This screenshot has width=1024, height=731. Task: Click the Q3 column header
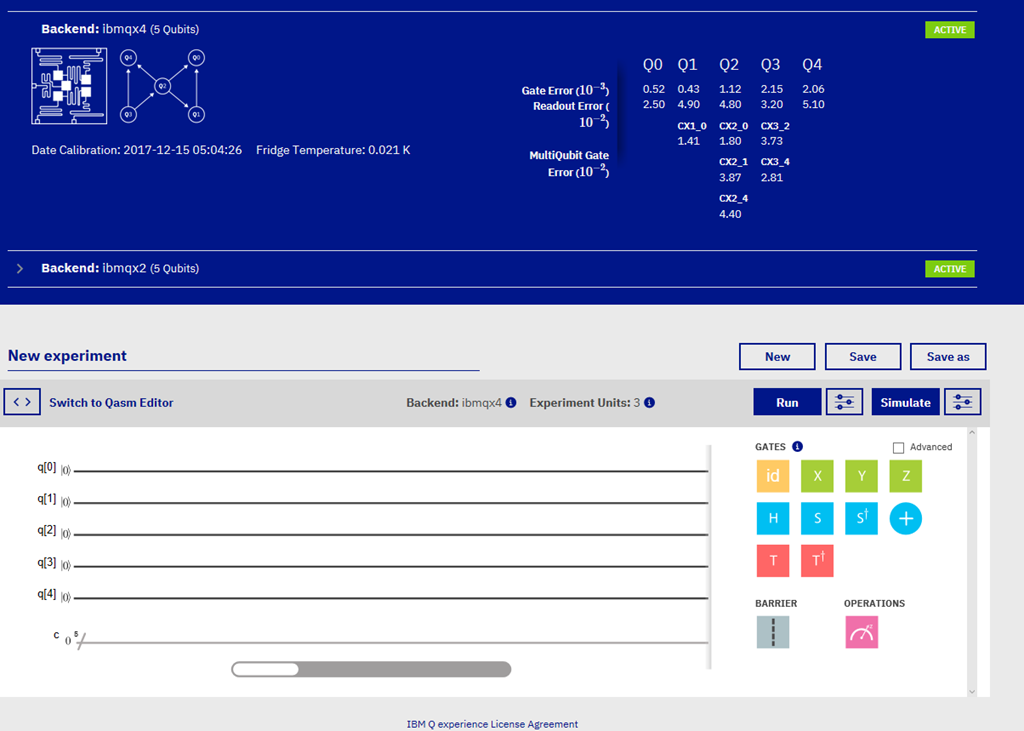(771, 65)
